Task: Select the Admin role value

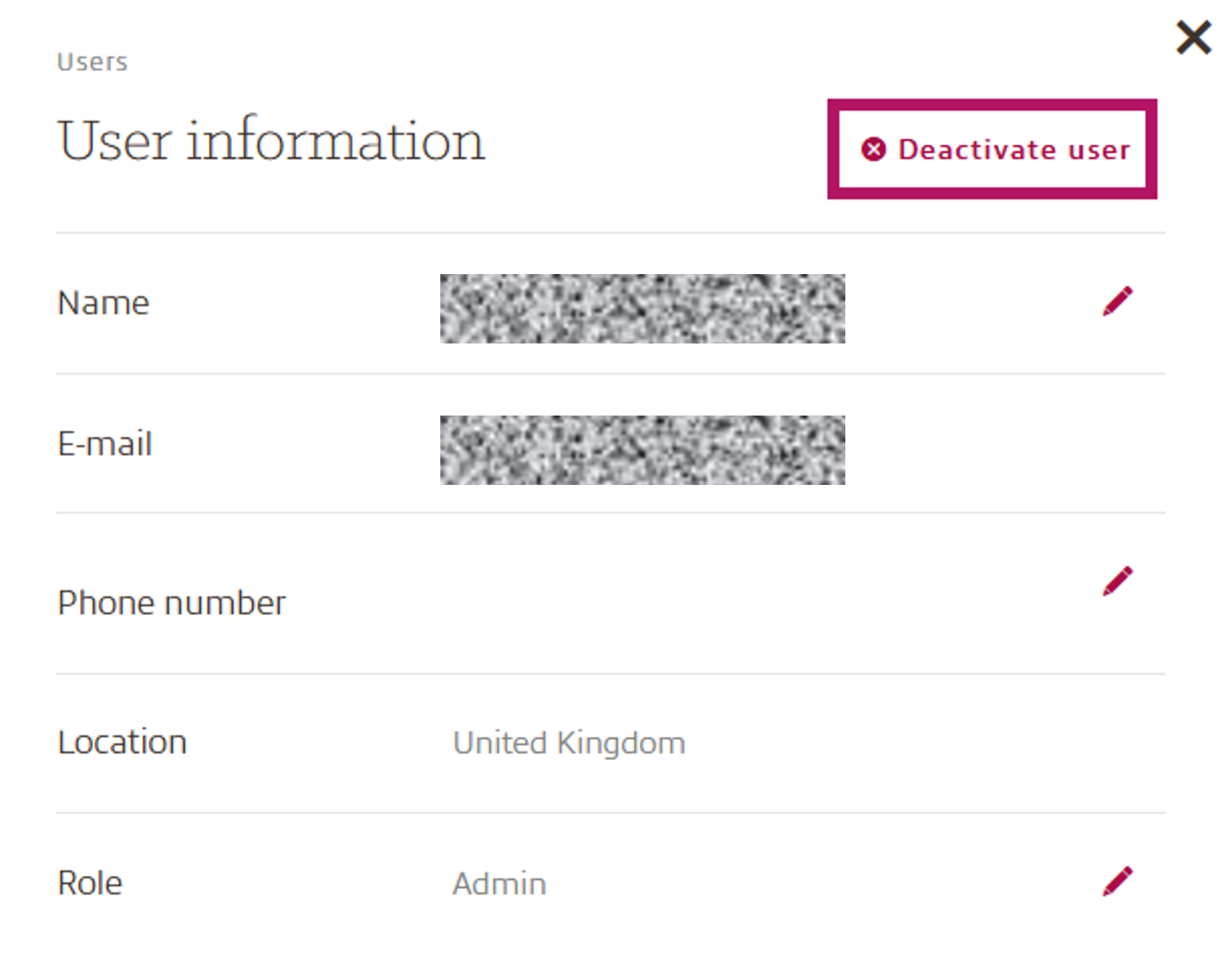Action: pyautogui.click(x=499, y=883)
